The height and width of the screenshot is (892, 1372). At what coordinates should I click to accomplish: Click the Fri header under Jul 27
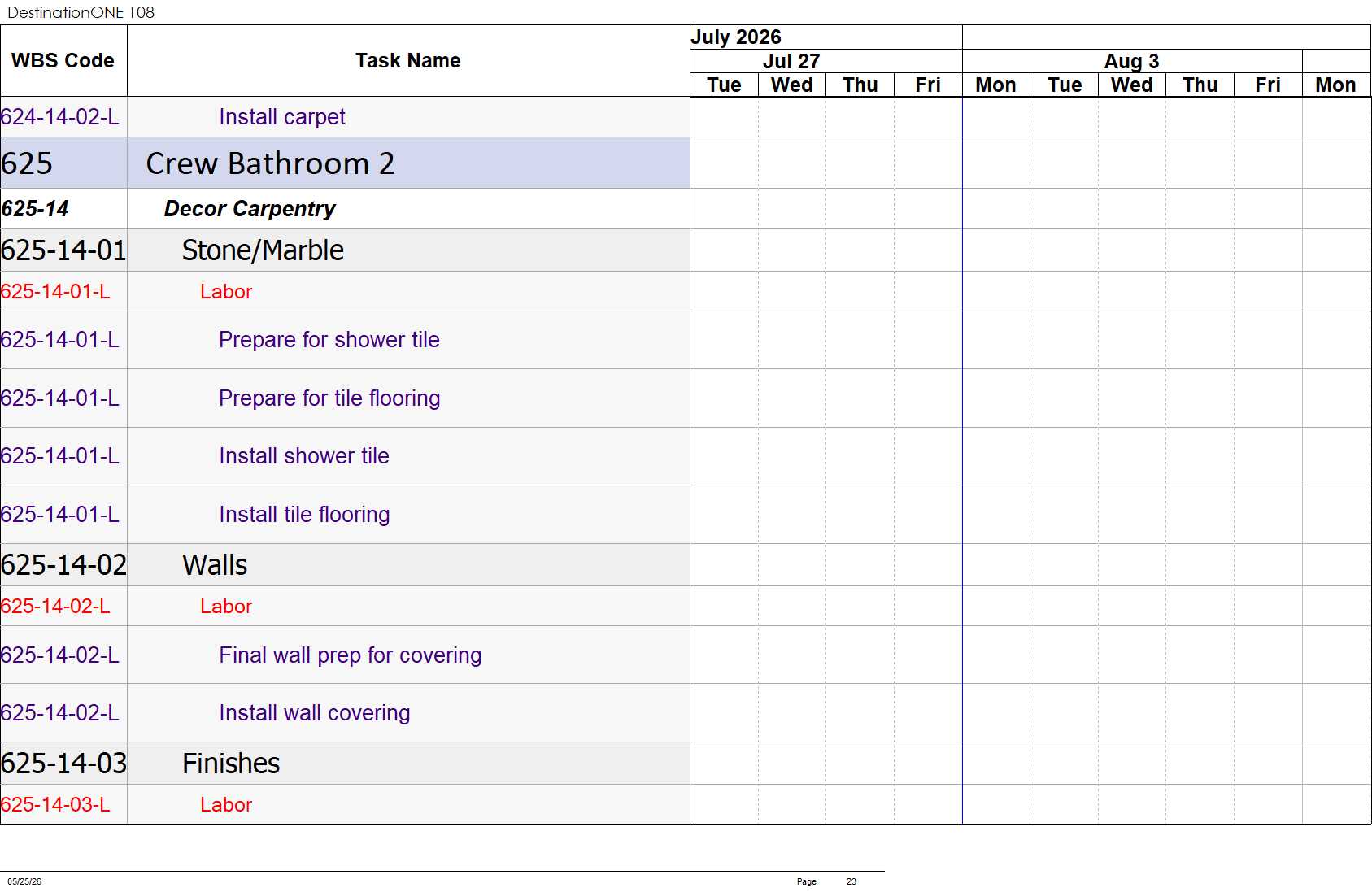point(928,85)
